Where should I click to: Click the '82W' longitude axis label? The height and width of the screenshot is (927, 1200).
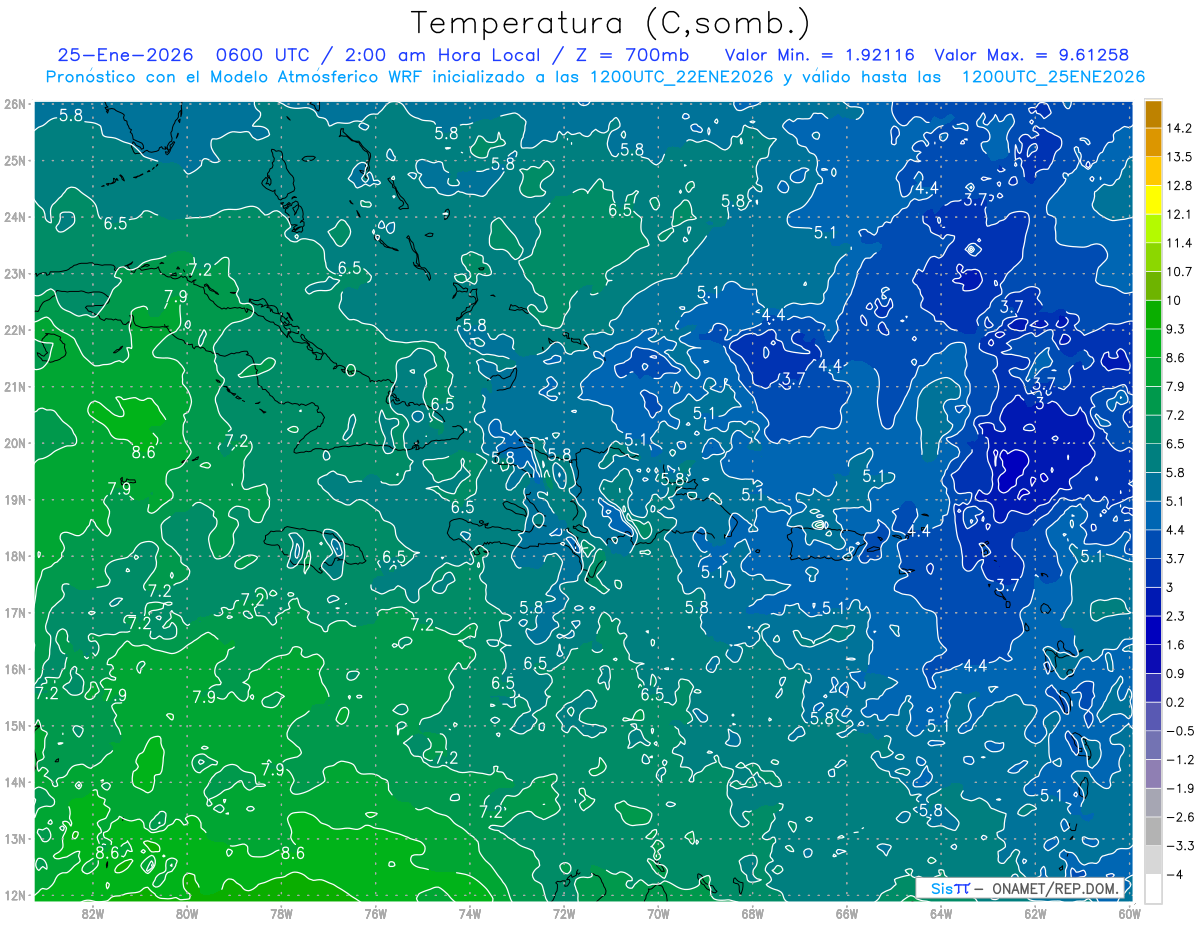point(93,913)
